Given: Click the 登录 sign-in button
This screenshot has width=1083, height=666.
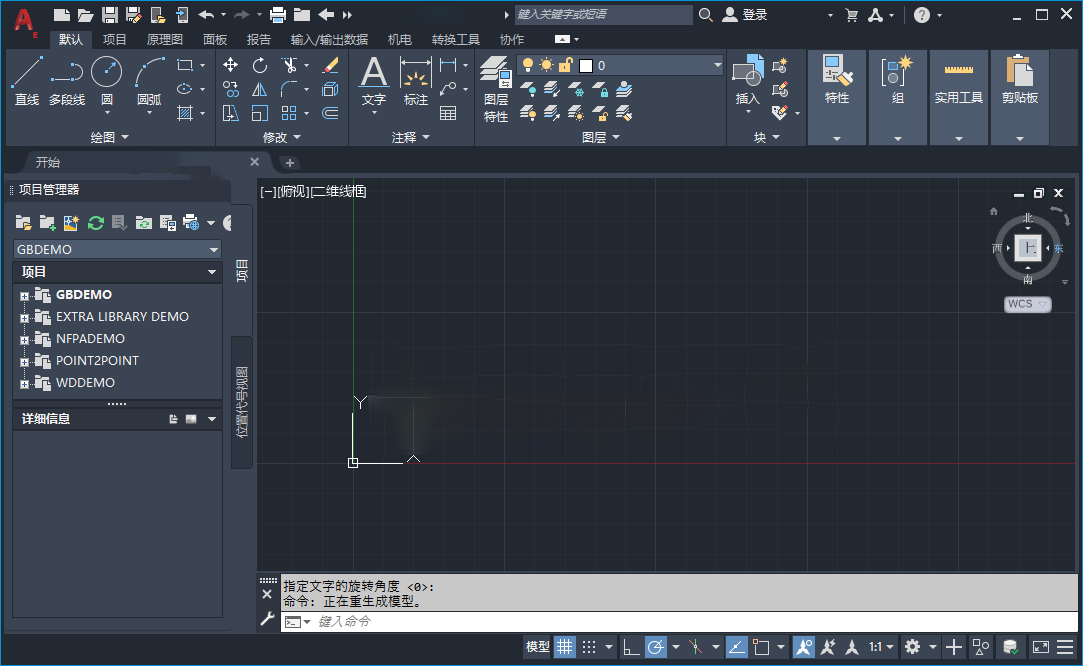Looking at the screenshot, I should (745, 15).
